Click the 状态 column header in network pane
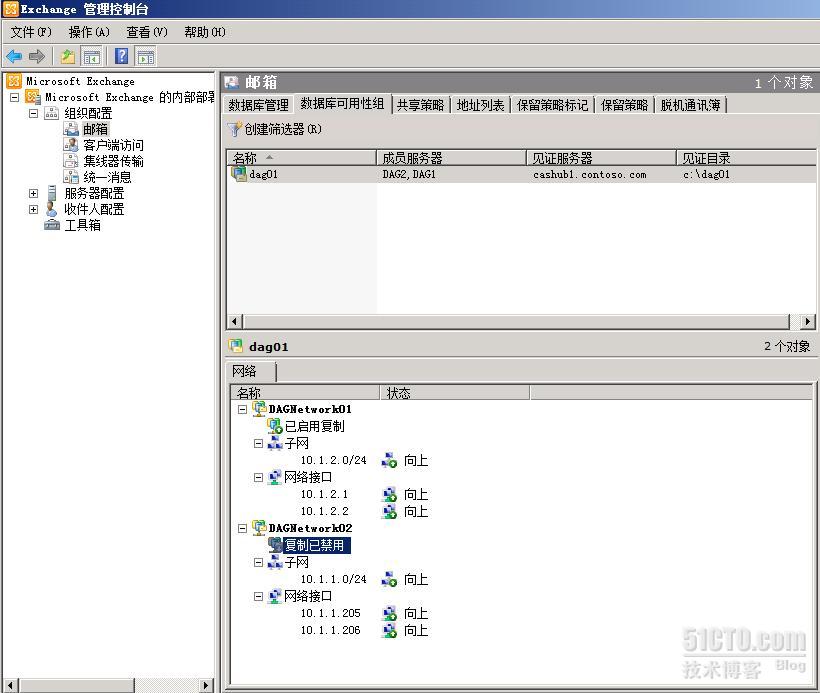Image resolution: width=820 pixels, height=693 pixels. tap(454, 393)
